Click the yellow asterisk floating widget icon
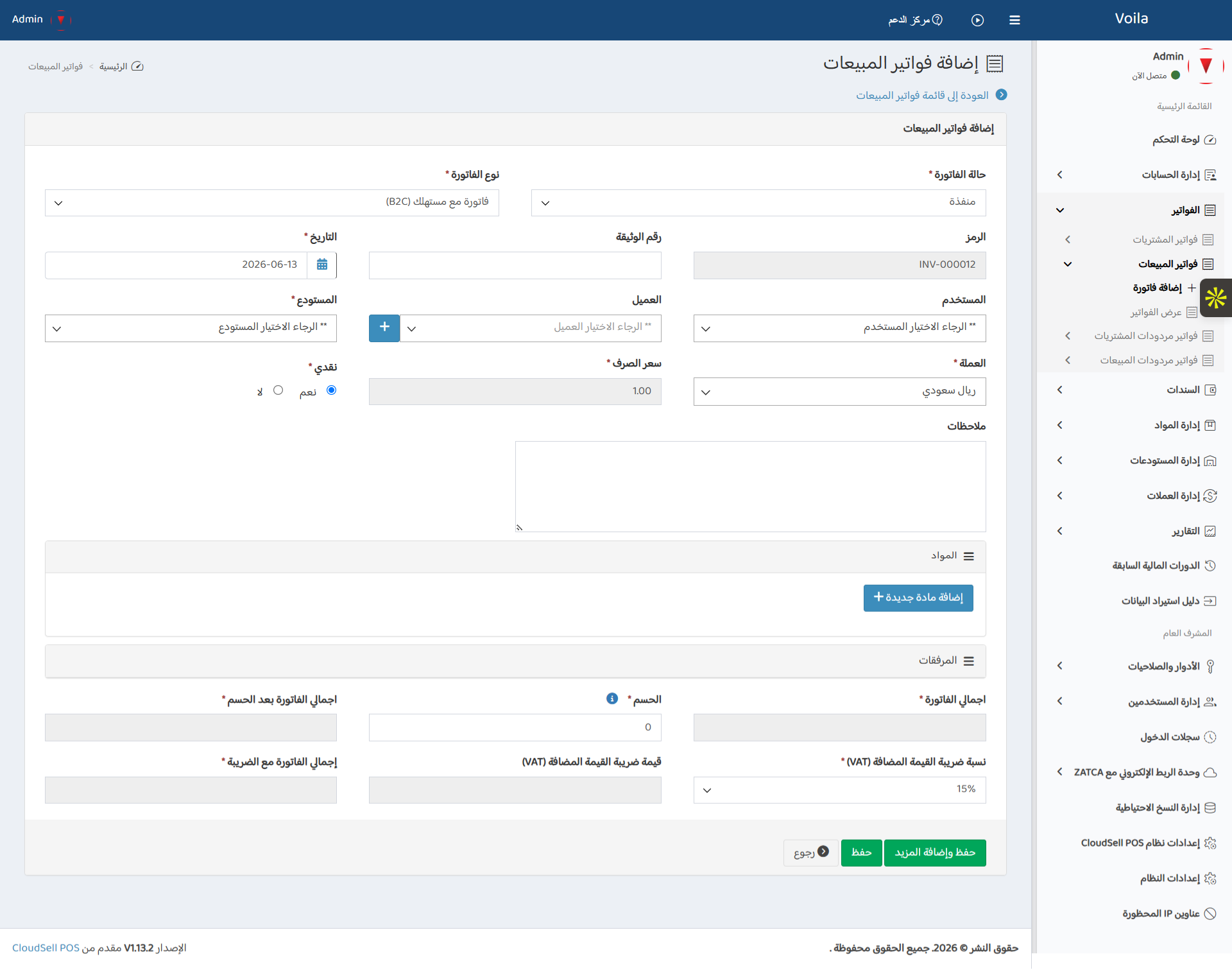Image resolution: width=1232 pixels, height=970 pixels. (x=1216, y=298)
